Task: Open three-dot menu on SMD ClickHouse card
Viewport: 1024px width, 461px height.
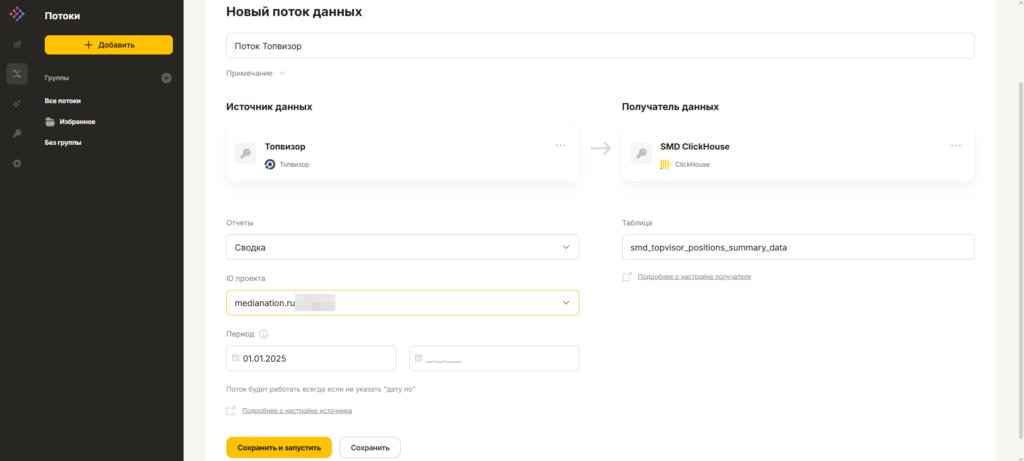Action: coord(956,145)
